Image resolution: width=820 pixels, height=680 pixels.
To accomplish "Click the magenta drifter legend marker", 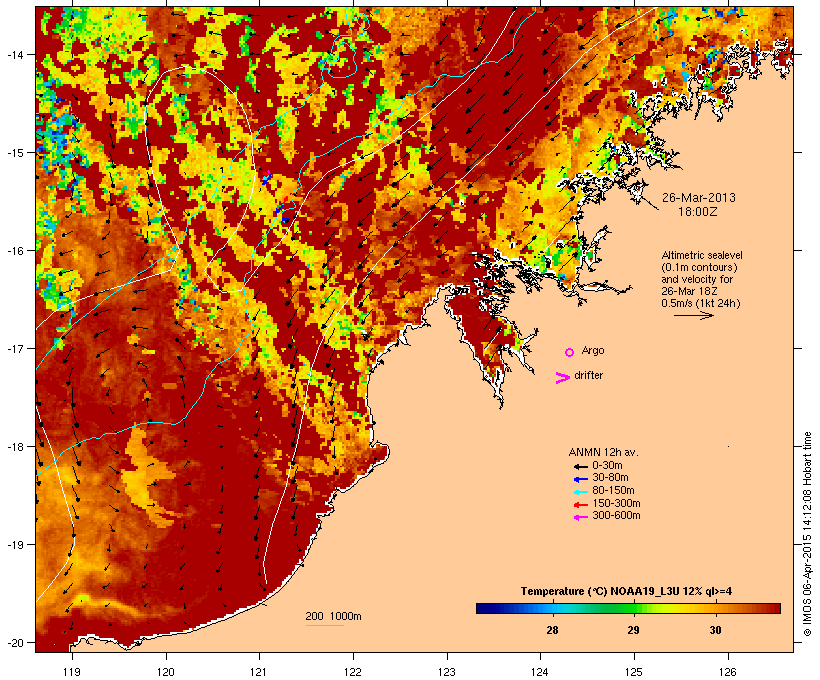I will coord(562,378).
